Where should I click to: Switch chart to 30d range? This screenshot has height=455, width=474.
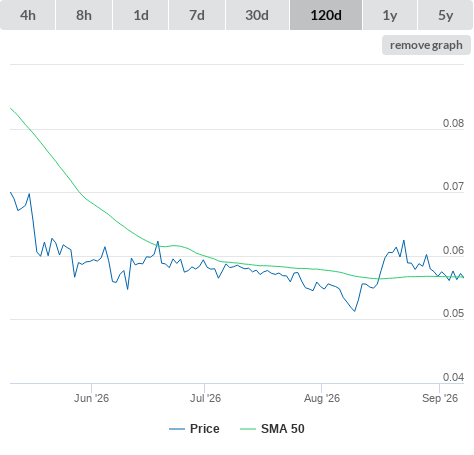click(257, 15)
